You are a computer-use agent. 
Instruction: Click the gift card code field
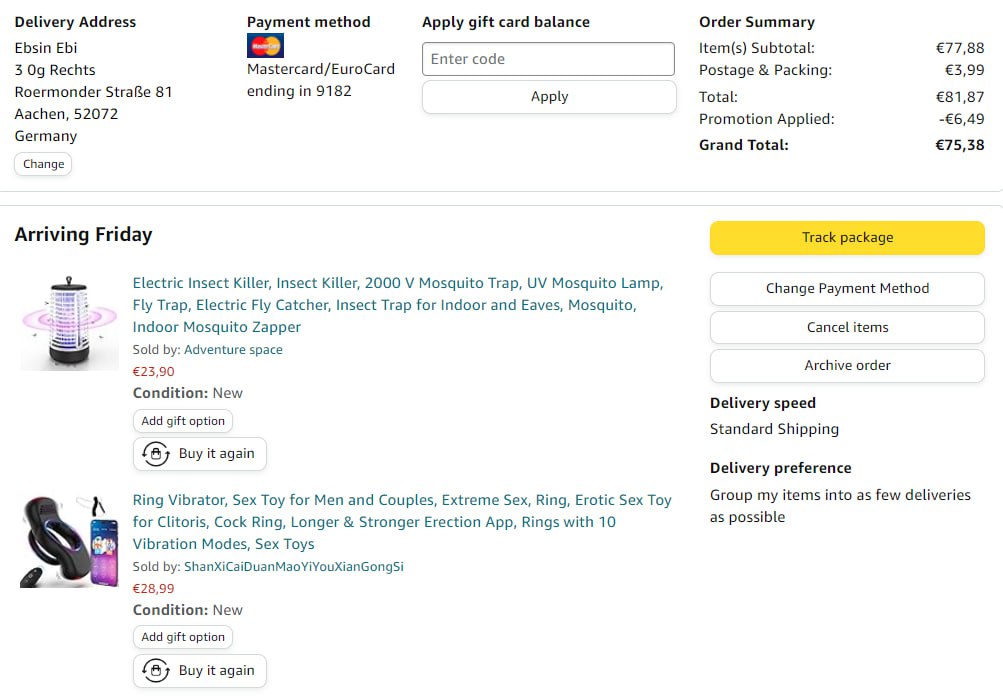(548, 59)
